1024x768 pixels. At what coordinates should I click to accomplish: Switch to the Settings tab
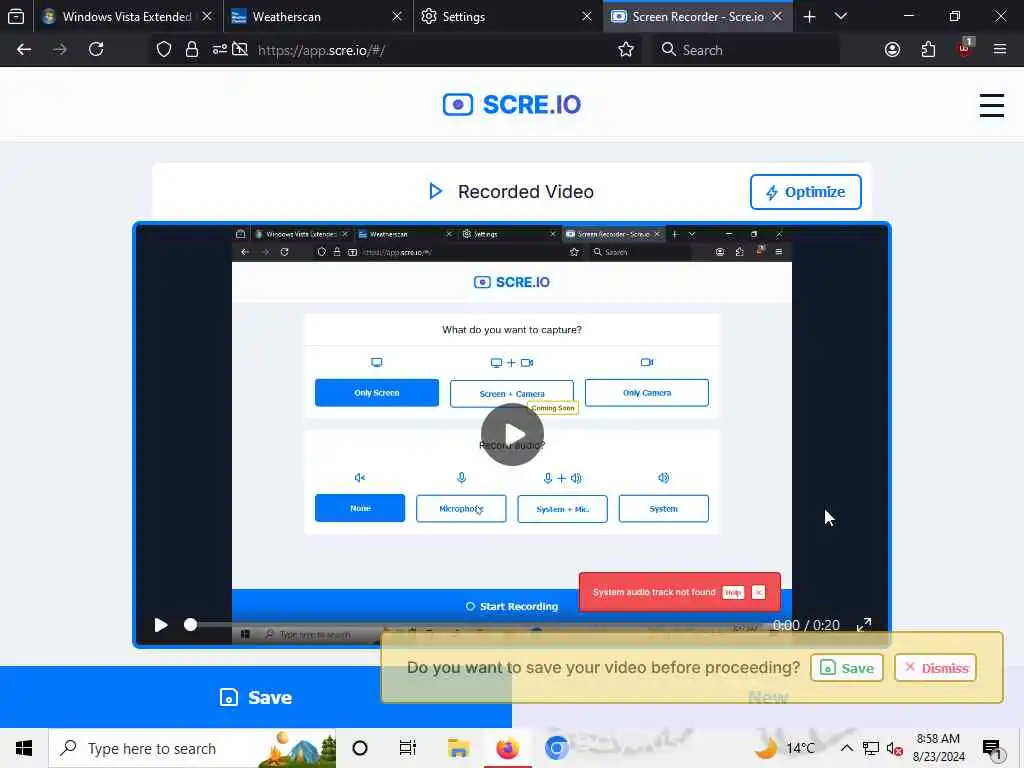(x=507, y=16)
